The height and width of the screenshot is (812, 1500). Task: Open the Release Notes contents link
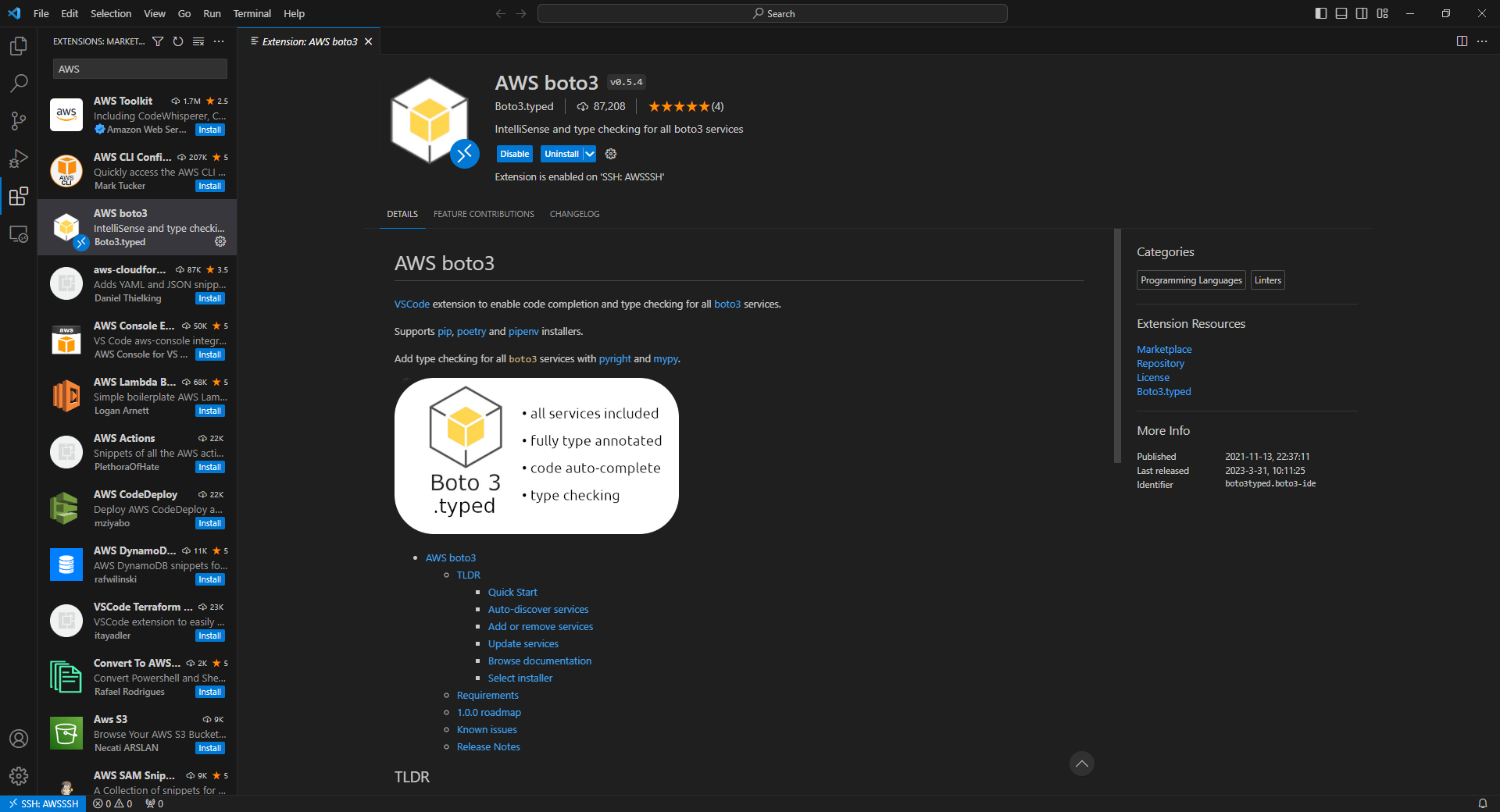[488, 746]
